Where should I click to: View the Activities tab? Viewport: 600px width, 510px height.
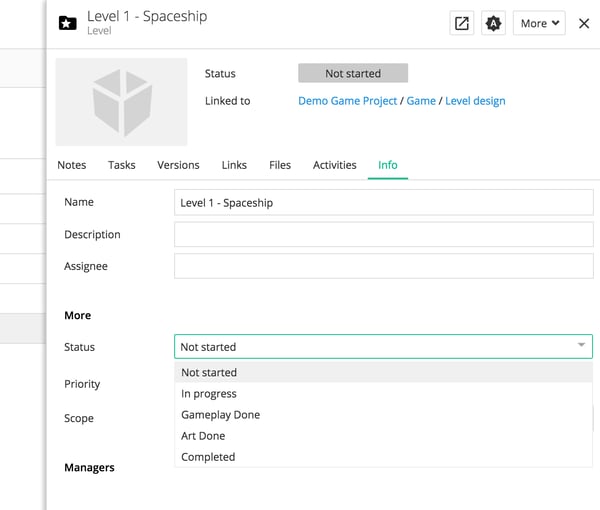click(x=334, y=165)
